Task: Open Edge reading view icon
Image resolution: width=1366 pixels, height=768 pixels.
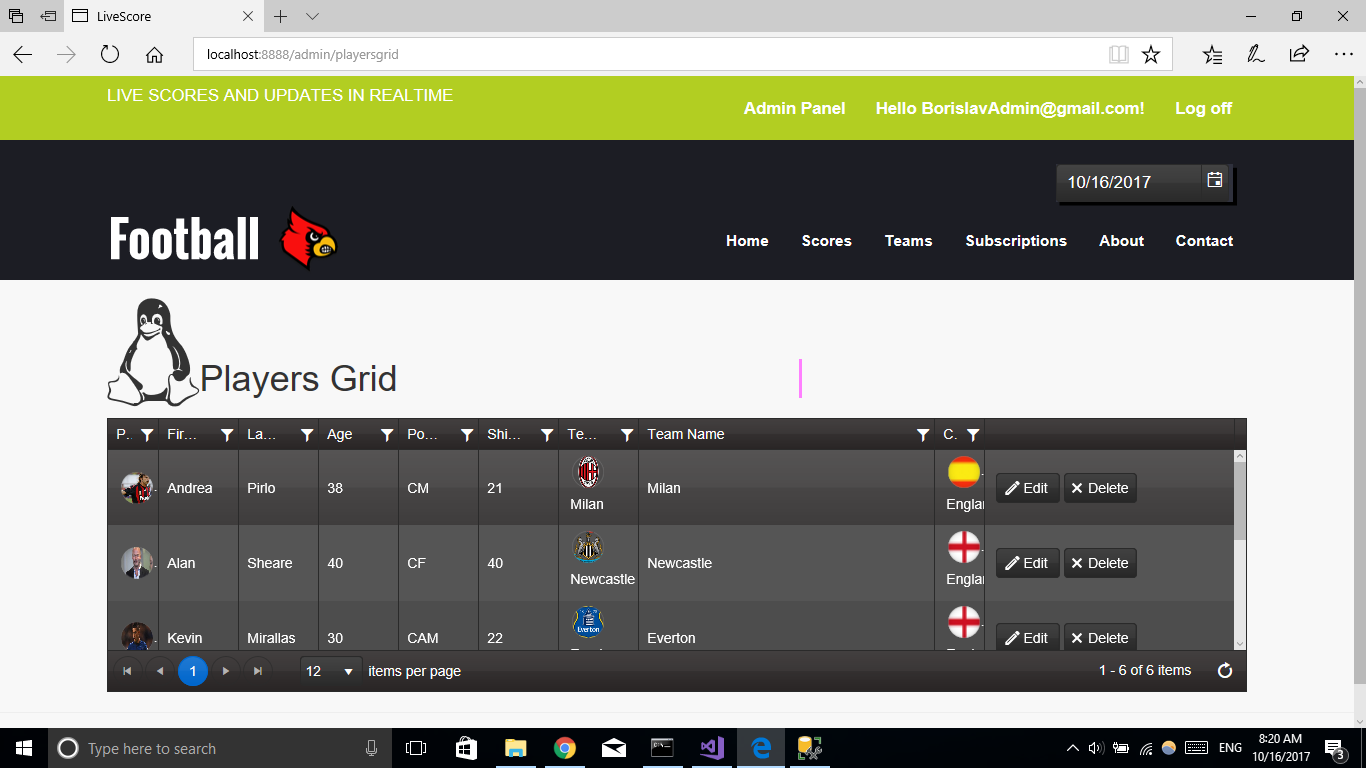Action: [x=1119, y=54]
